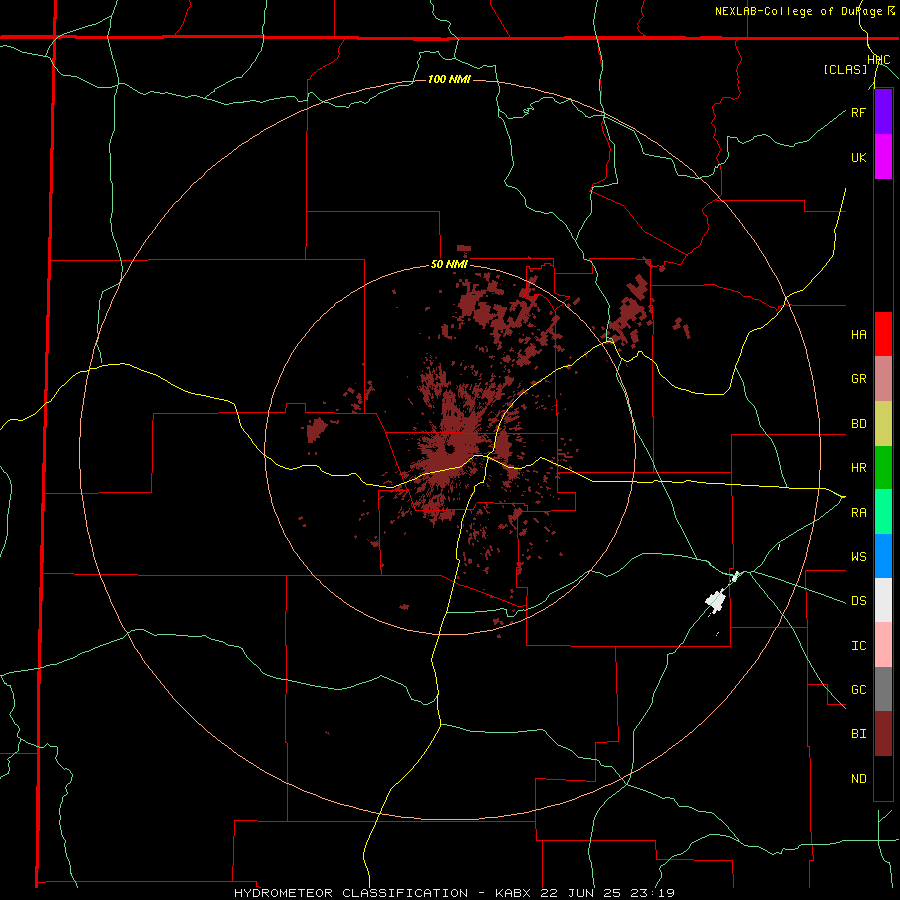Pick the WS blue legend swatch
This screenshot has height=900, width=900.
tap(883, 556)
